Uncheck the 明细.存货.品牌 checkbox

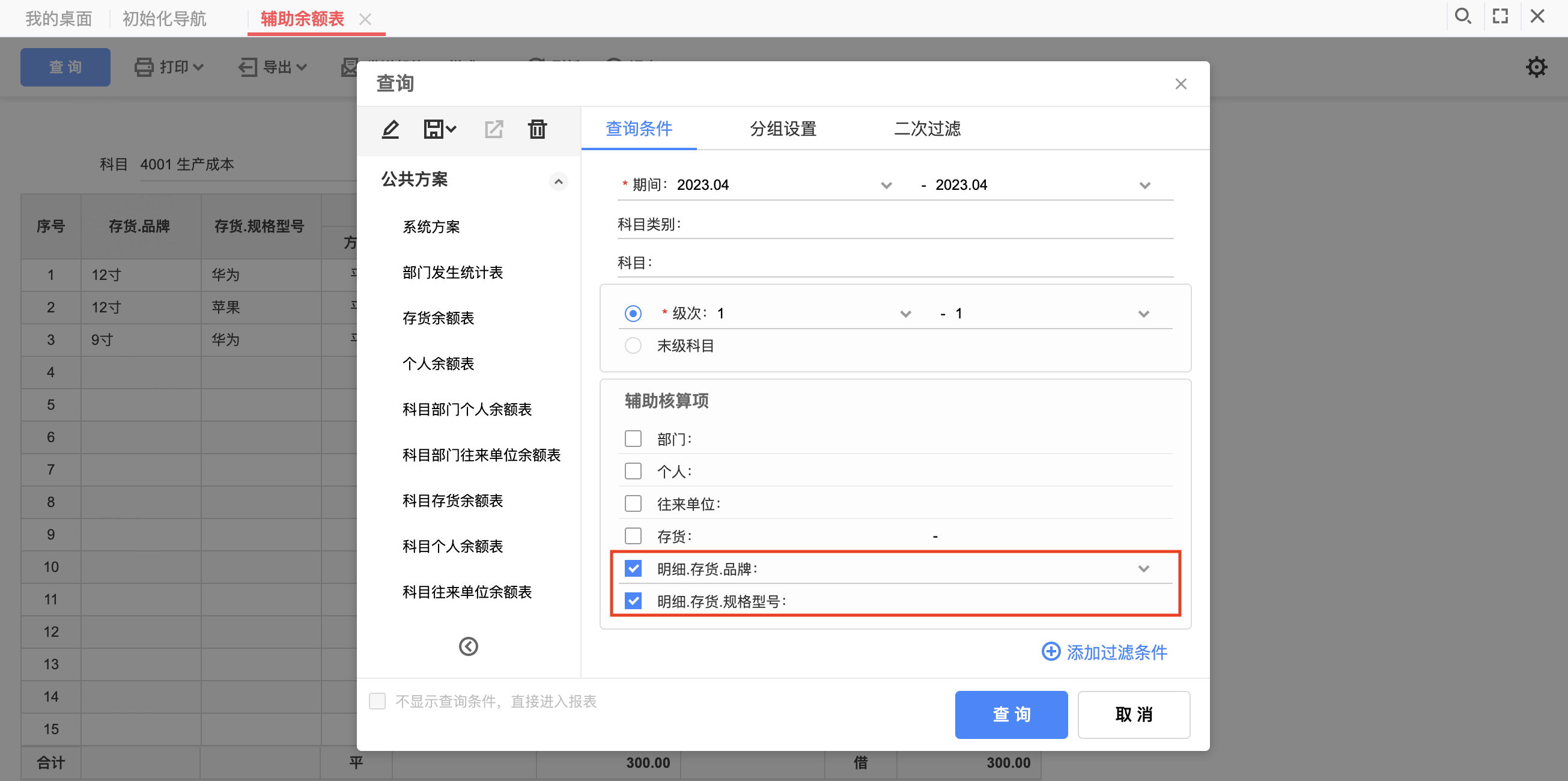633,568
